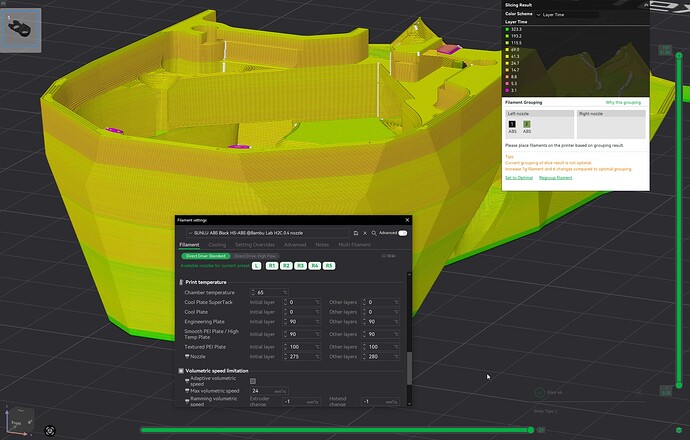Toggle the Advanced switch
690x440 pixels.
(x=403, y=233)
